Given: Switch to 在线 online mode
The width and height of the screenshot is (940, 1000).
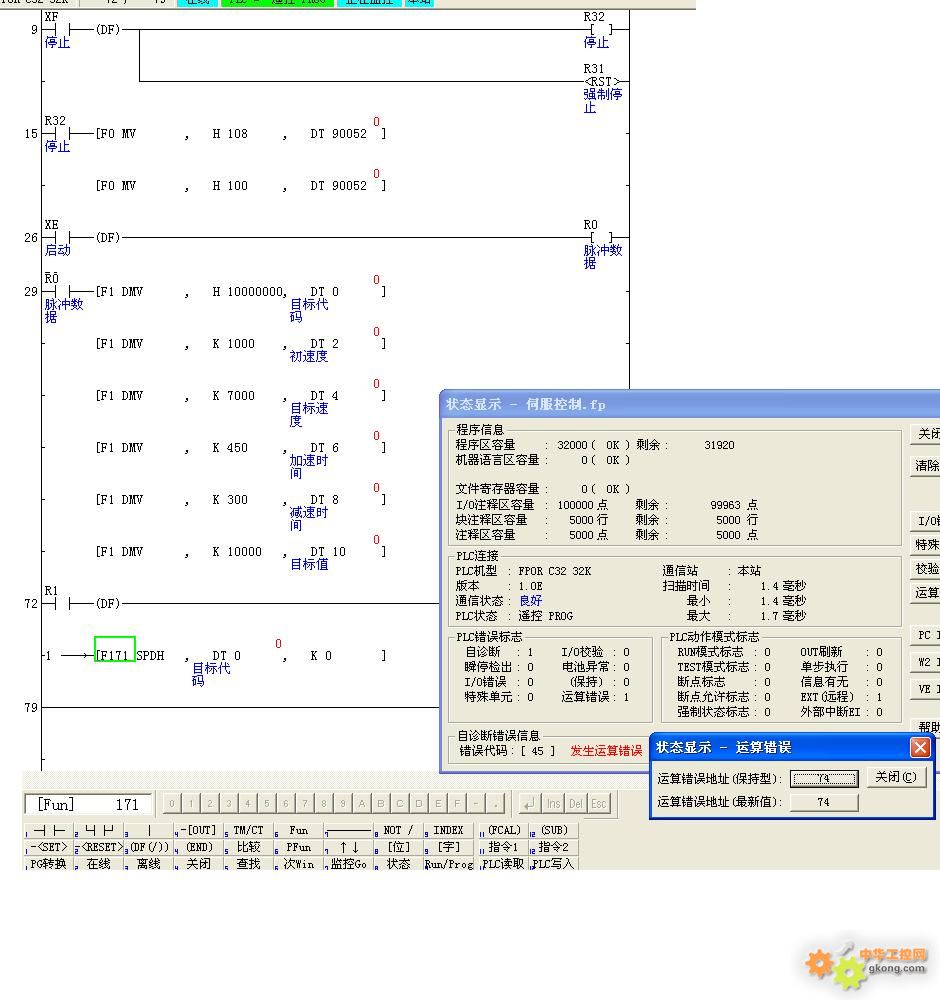Looking at the screenshot, I should pyautogui.click(x=99, y=864).
